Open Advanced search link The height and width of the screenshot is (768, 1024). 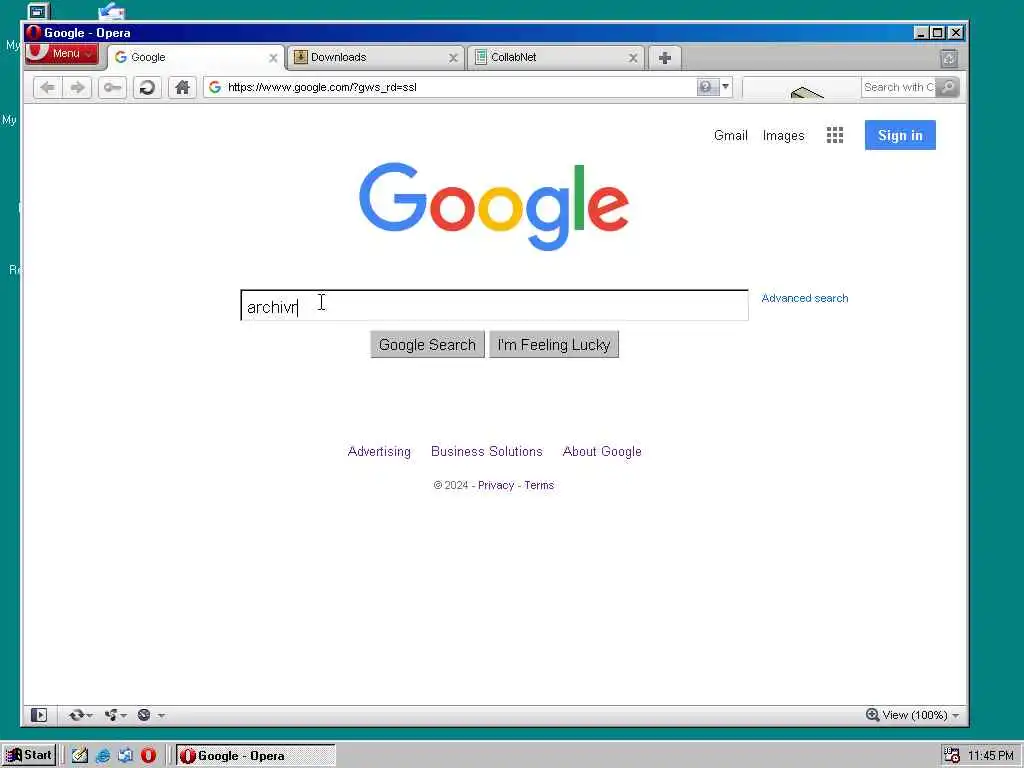click(805, 298)
